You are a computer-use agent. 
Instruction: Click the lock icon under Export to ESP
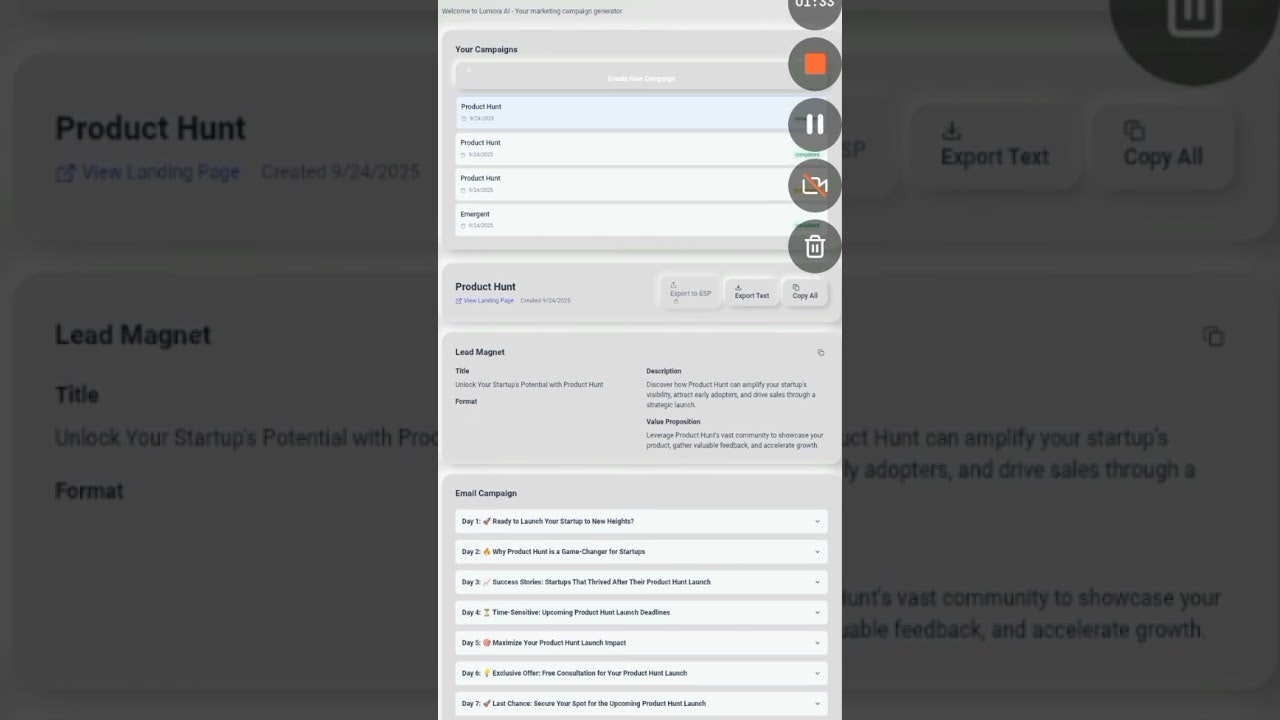pos(675,300)
